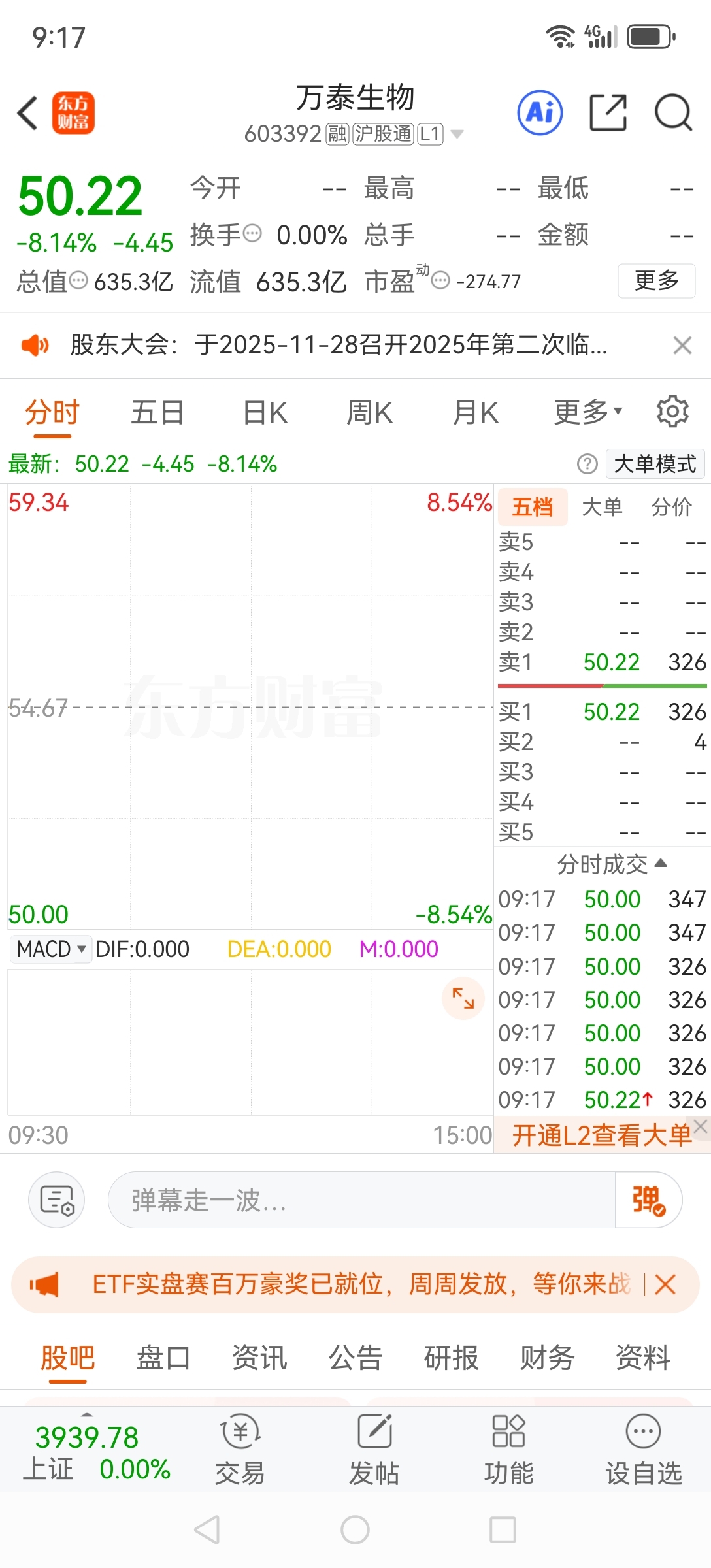This screenshot has width=711, height=1568.
Task: Open the search magnifier icon
Action: [x=674, y=113]
